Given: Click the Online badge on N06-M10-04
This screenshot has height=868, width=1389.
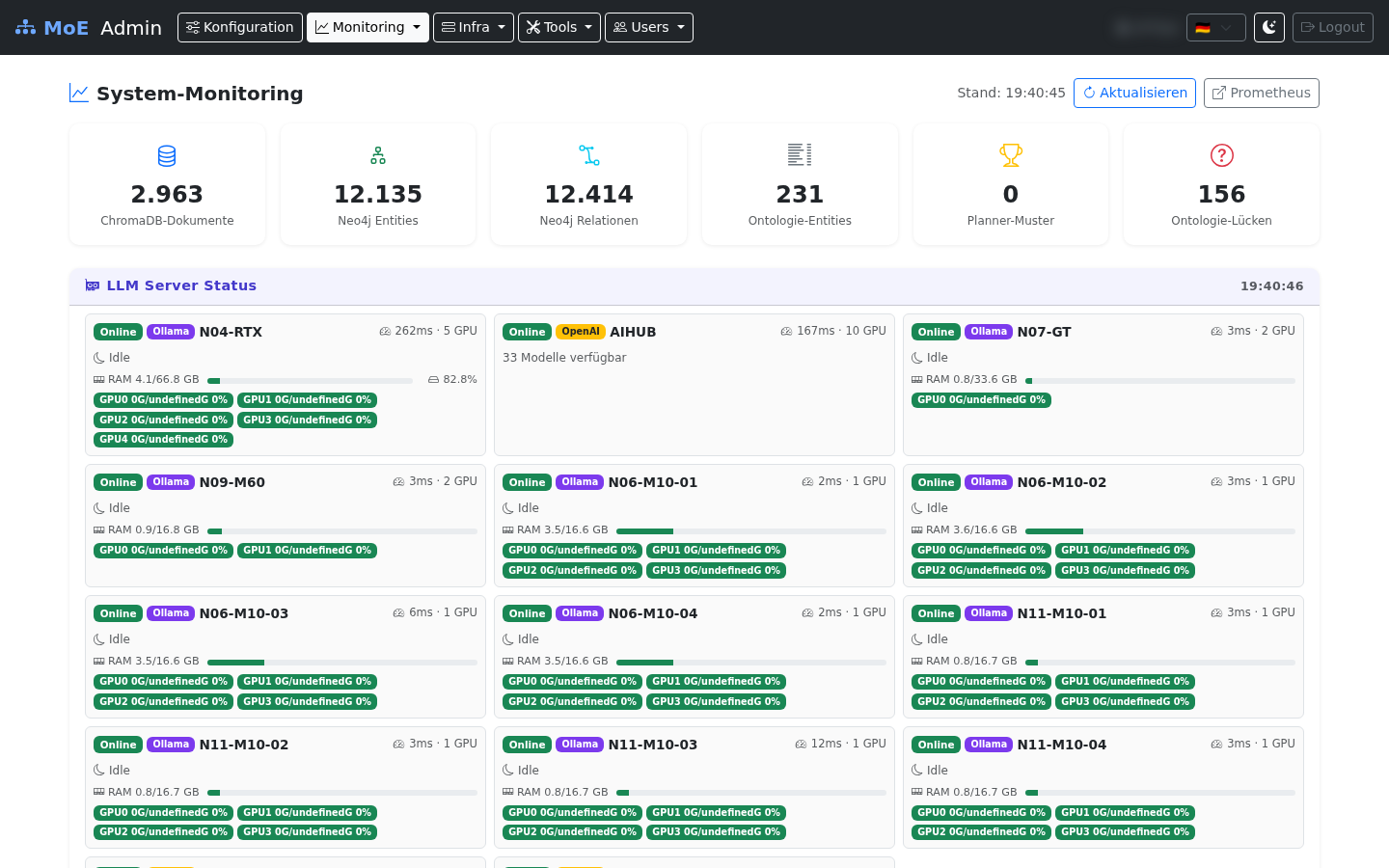Looking at the screenshot, I should click(528, 613).
